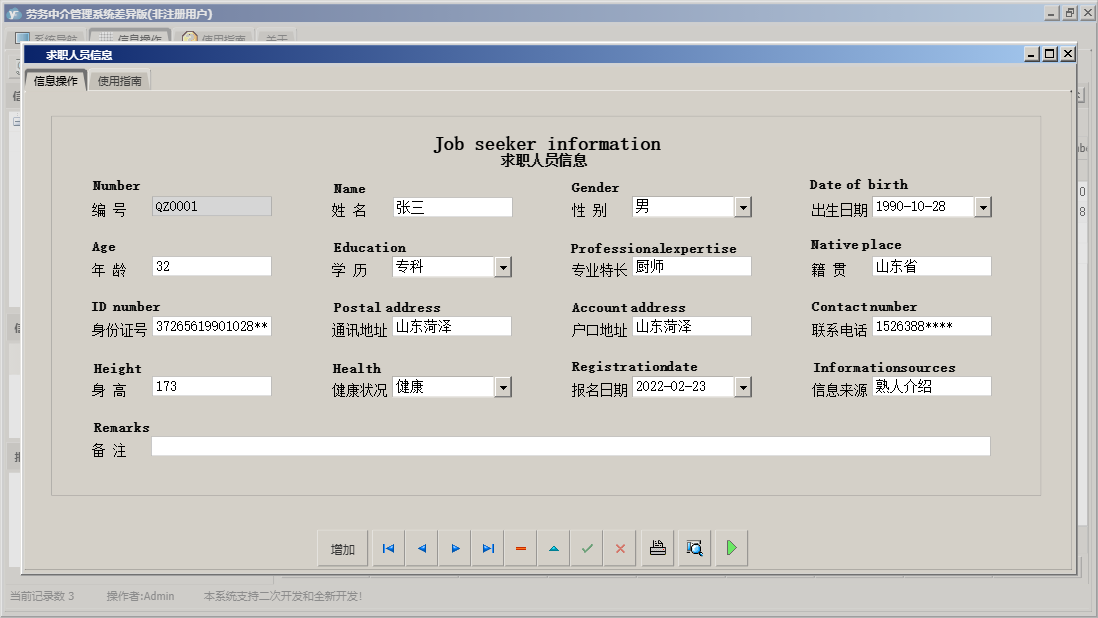This screenshot has width=1098, height=618.
Task: Close the 求职人员信息 dialog window
Action: 1068,54
